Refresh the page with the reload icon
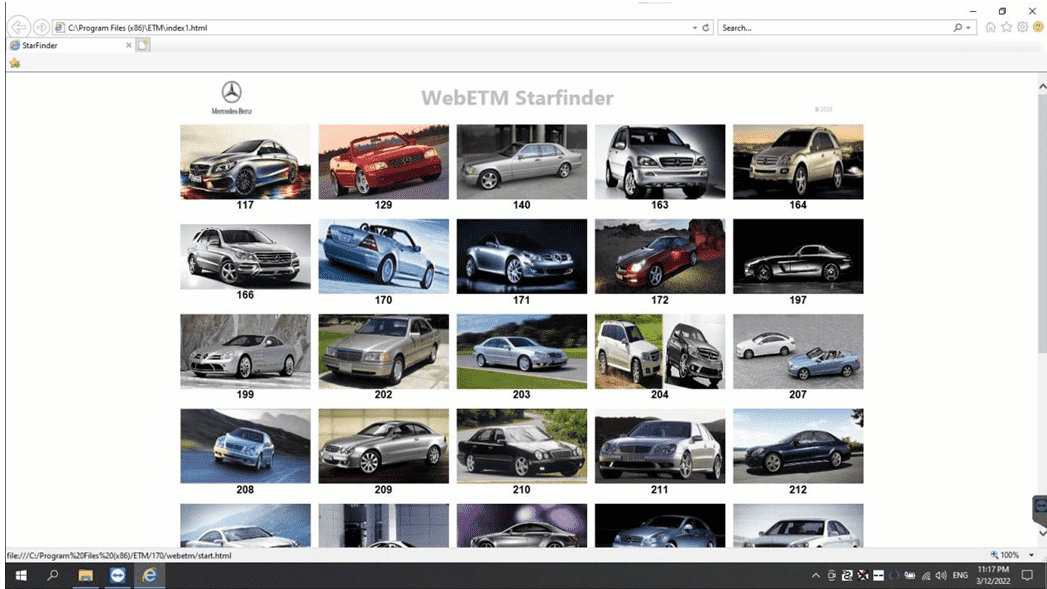The image size is (1047, 589). pyautogui.click(x=706, y=28)
